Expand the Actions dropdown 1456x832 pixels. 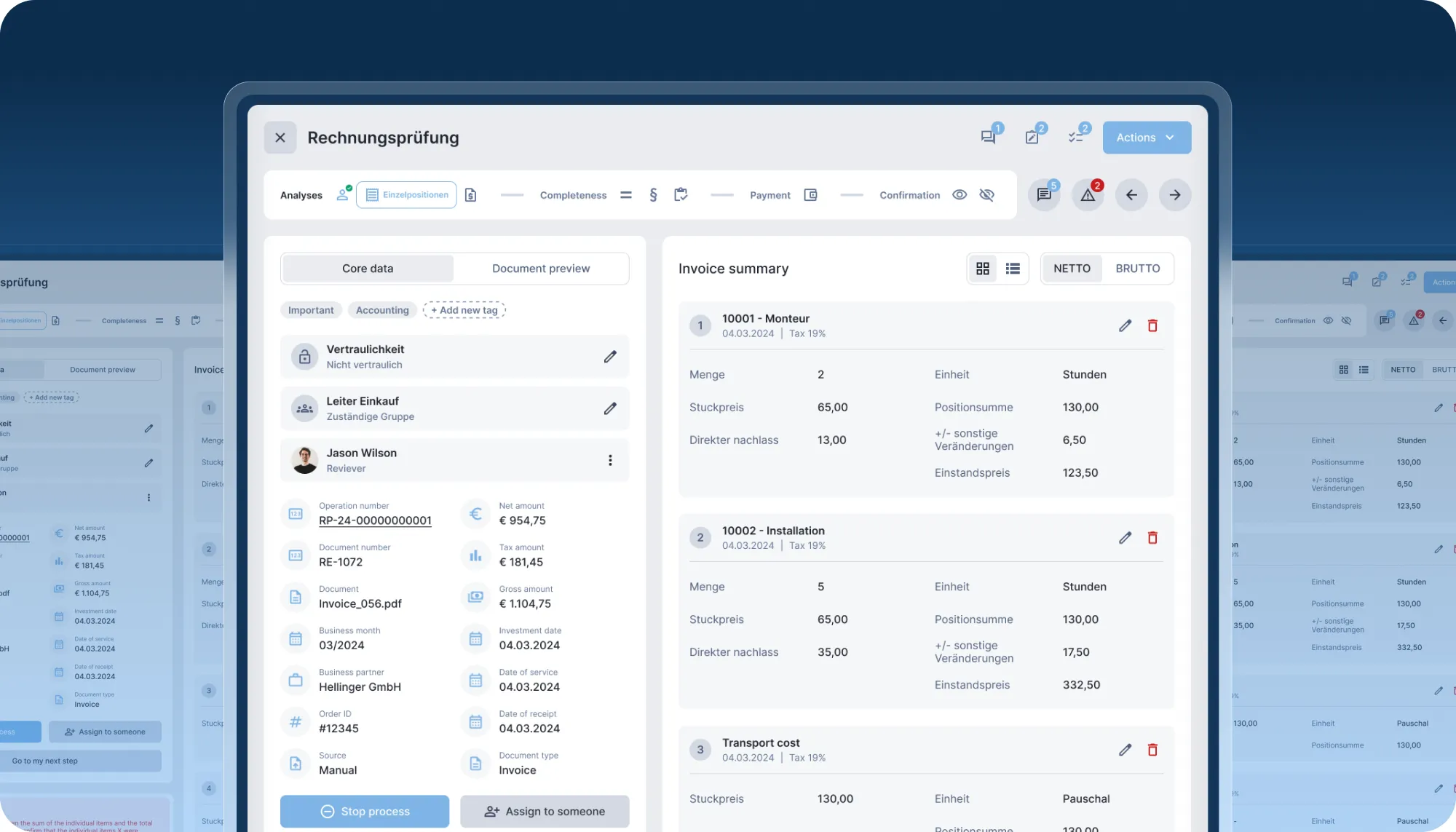[x=1147, y=138]
